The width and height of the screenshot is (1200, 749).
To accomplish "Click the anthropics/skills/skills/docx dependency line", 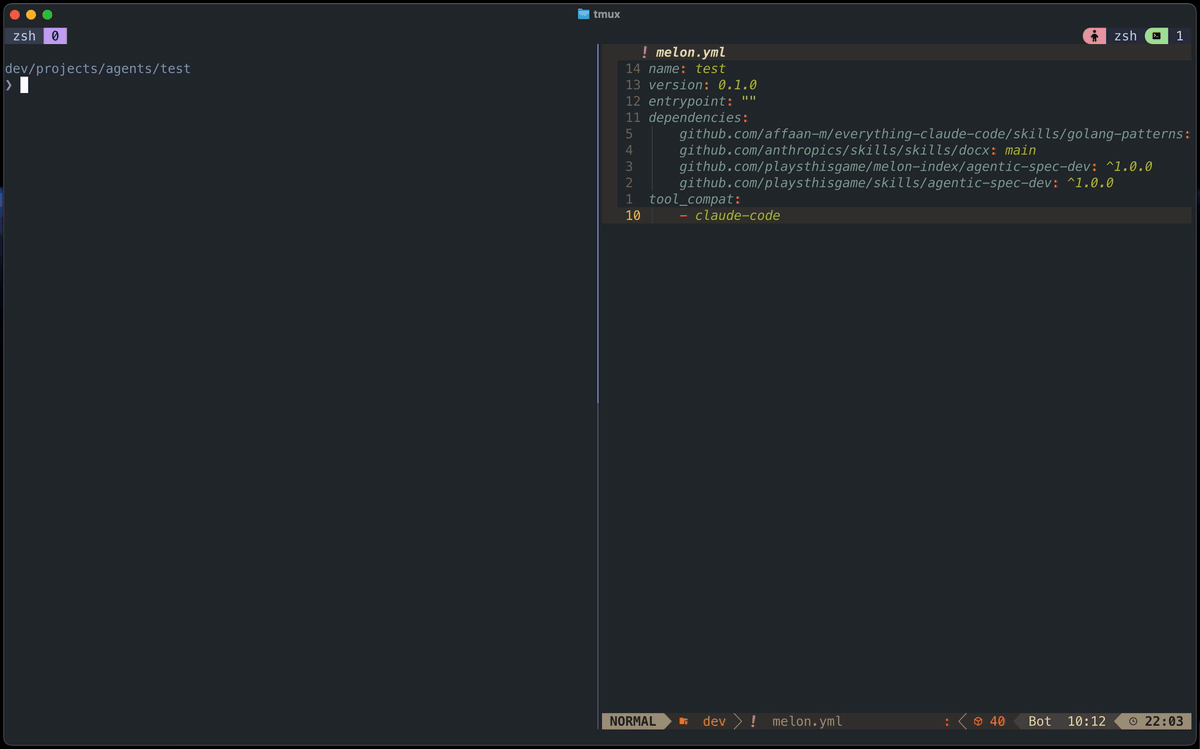I will (x=857, y=150).
